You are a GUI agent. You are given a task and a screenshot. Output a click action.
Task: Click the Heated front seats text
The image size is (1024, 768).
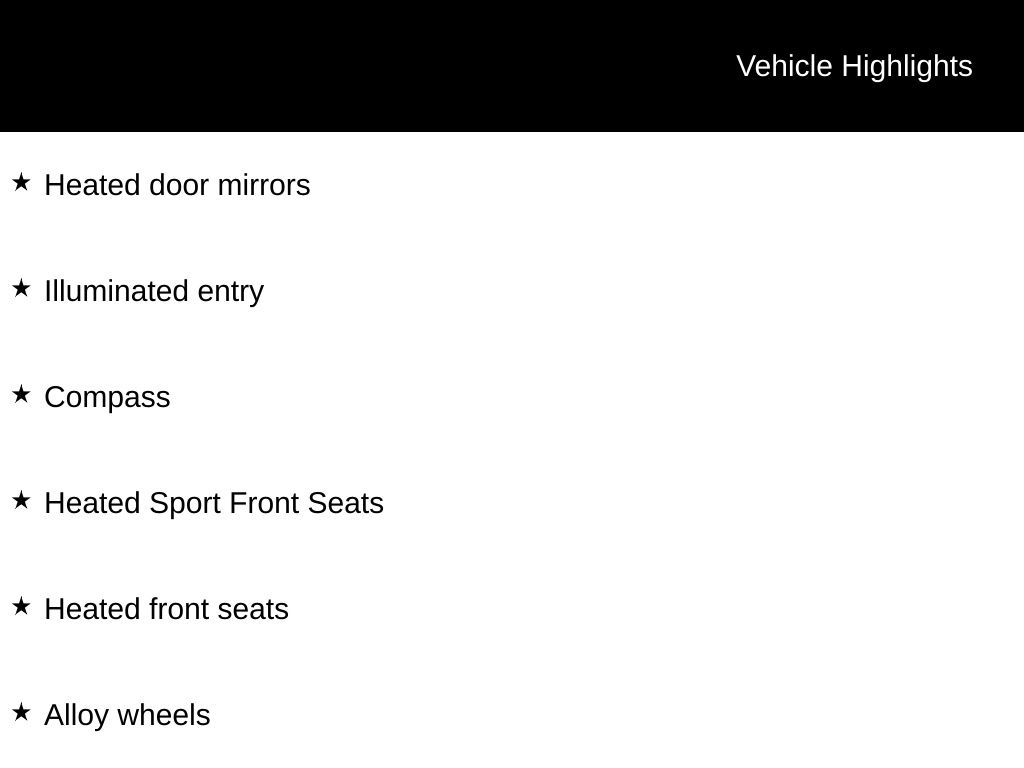pos(166,609)
